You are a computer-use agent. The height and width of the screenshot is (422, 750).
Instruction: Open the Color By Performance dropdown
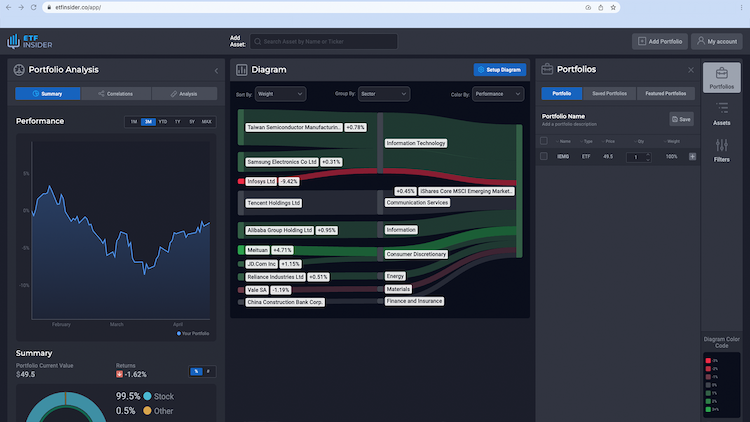click(x=497, y=94)
